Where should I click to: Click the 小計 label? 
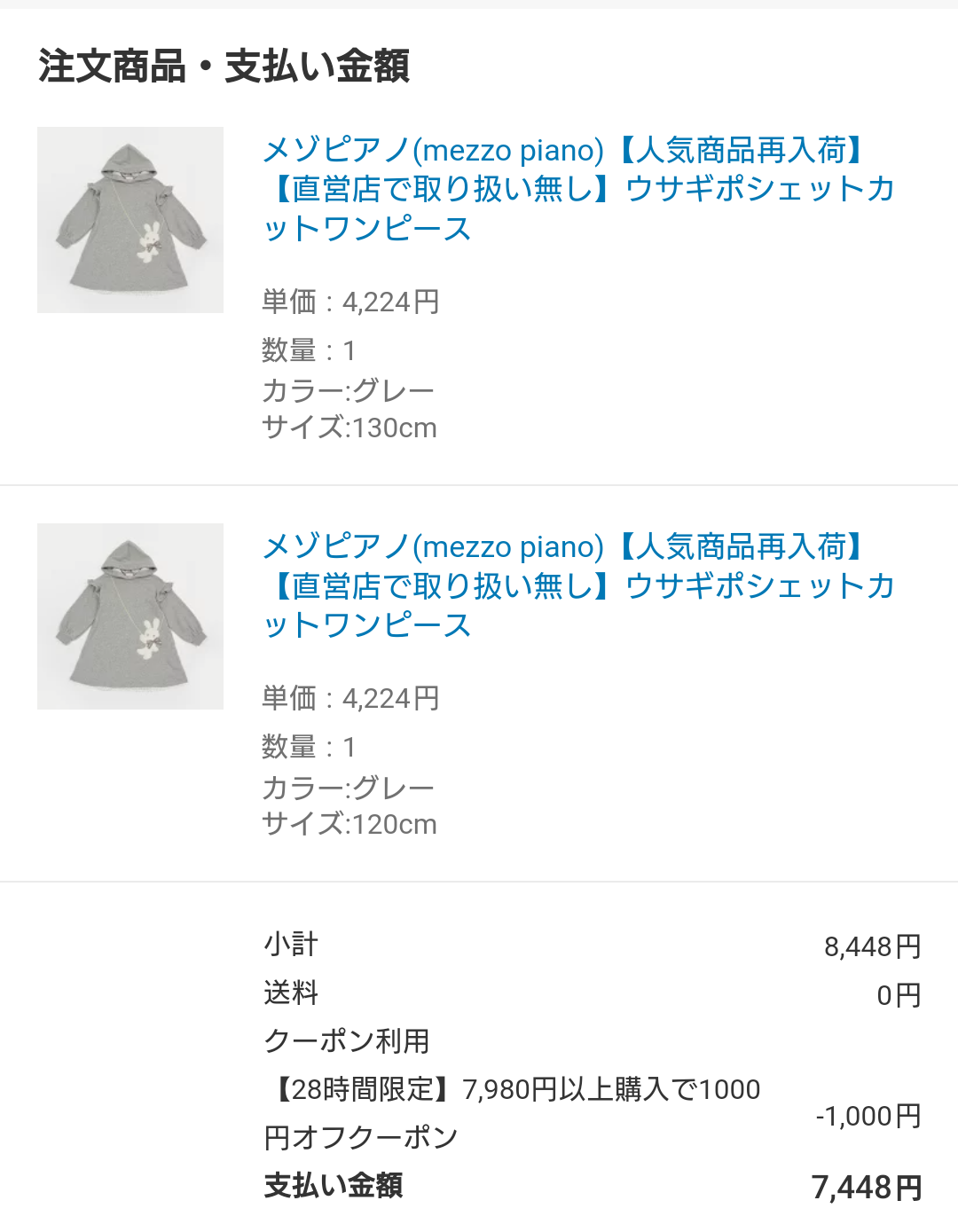click(291, 944)
